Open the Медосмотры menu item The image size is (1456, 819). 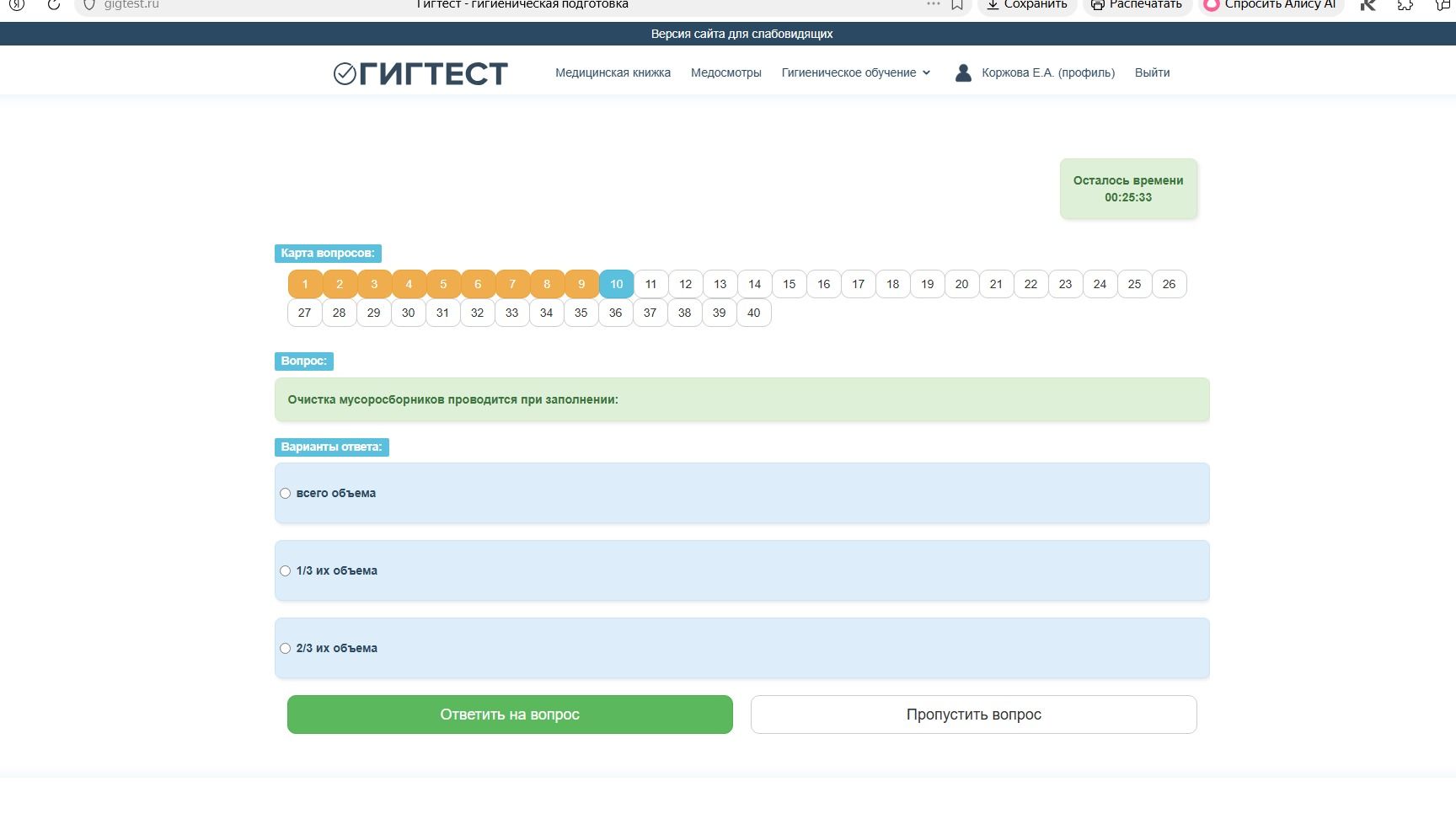pos(725,72)
